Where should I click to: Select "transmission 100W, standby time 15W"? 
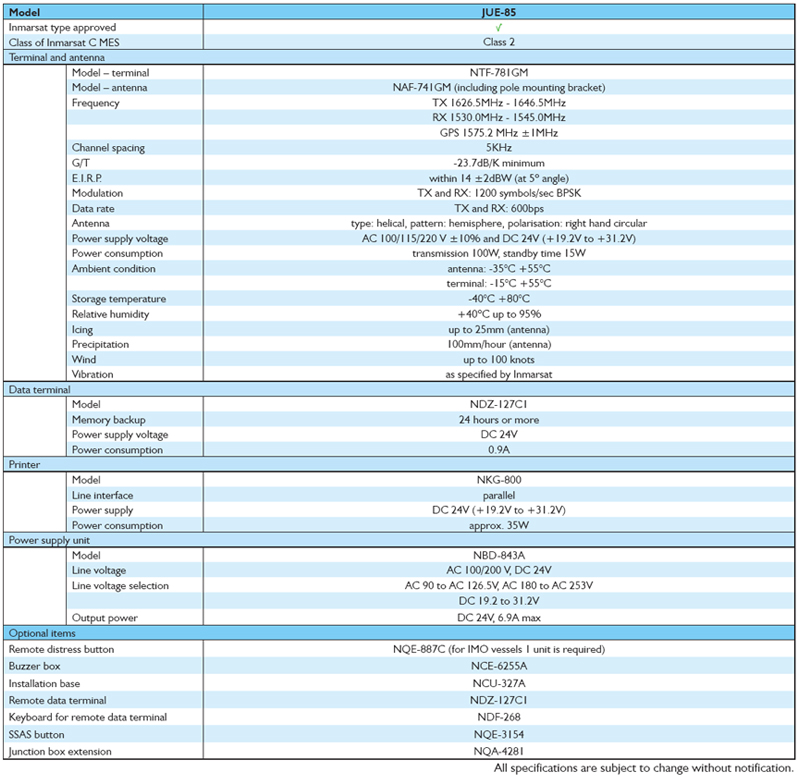(498, 253)
